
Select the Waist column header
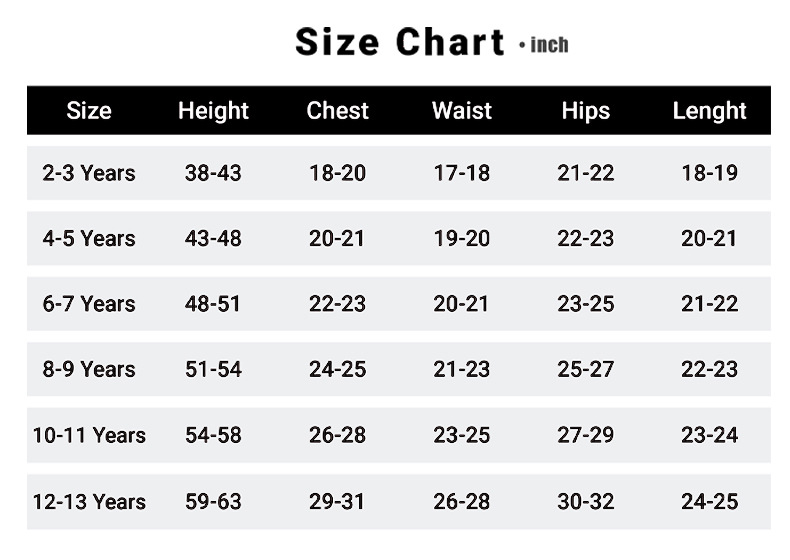[x=461, y=111]
